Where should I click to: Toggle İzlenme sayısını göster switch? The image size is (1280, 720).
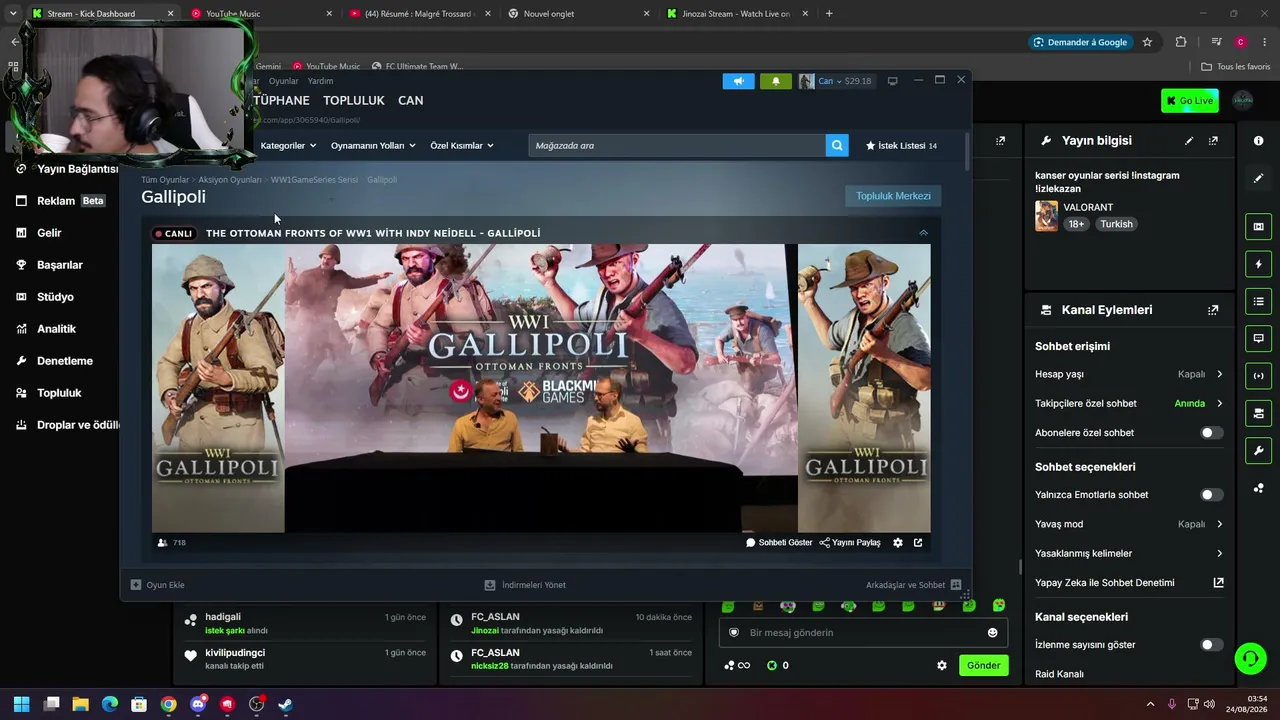(x=1211, y=645)
